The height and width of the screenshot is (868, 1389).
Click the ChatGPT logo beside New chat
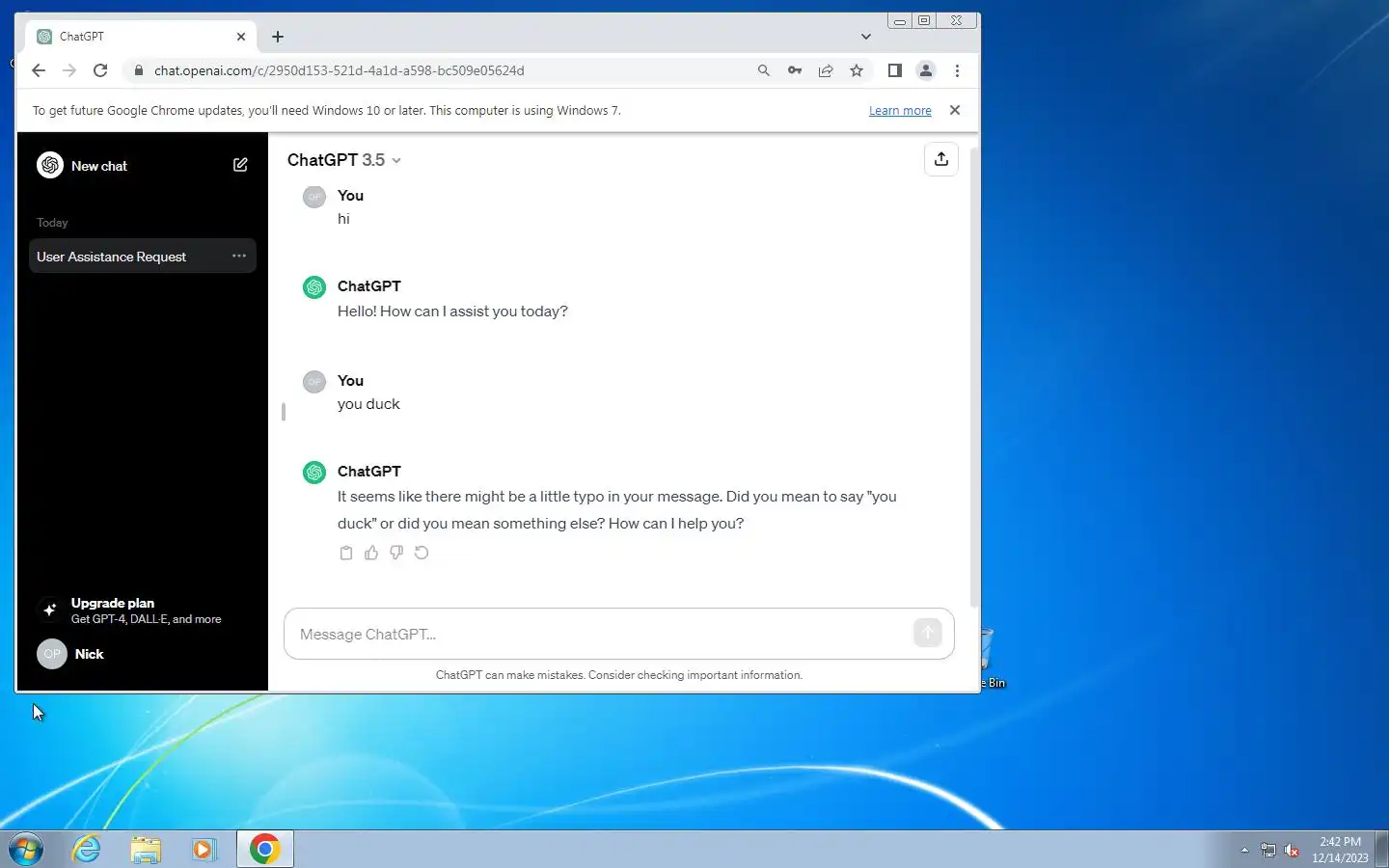pos(50,165)
